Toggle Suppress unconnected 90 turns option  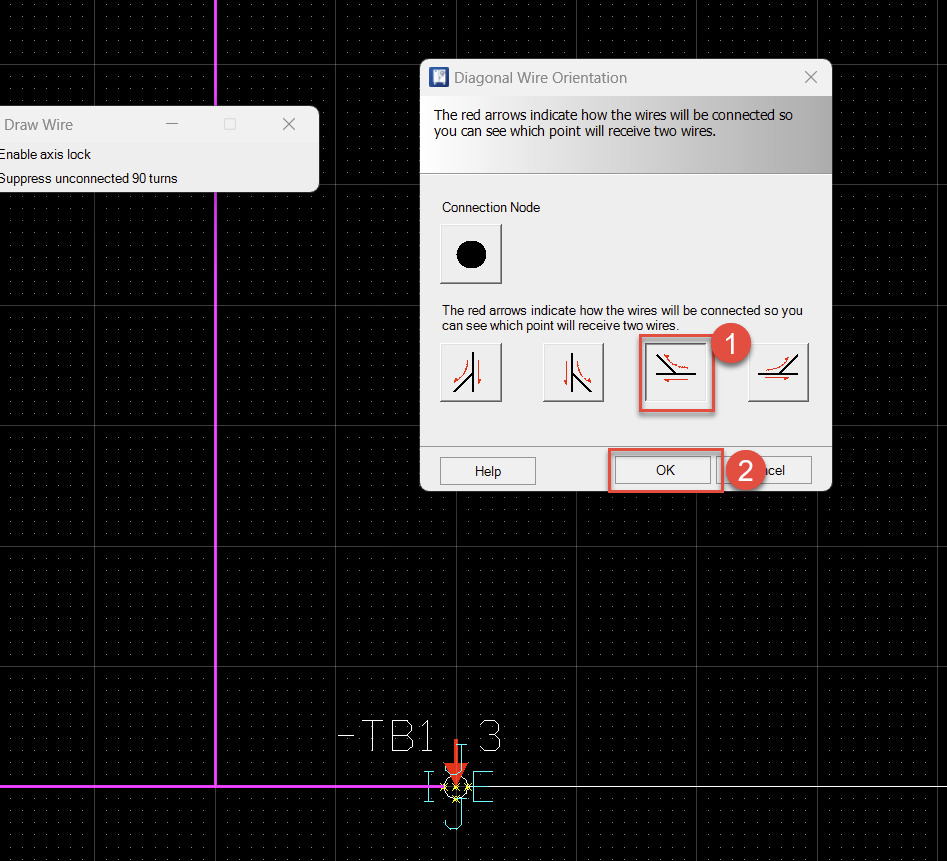(88, 179)
